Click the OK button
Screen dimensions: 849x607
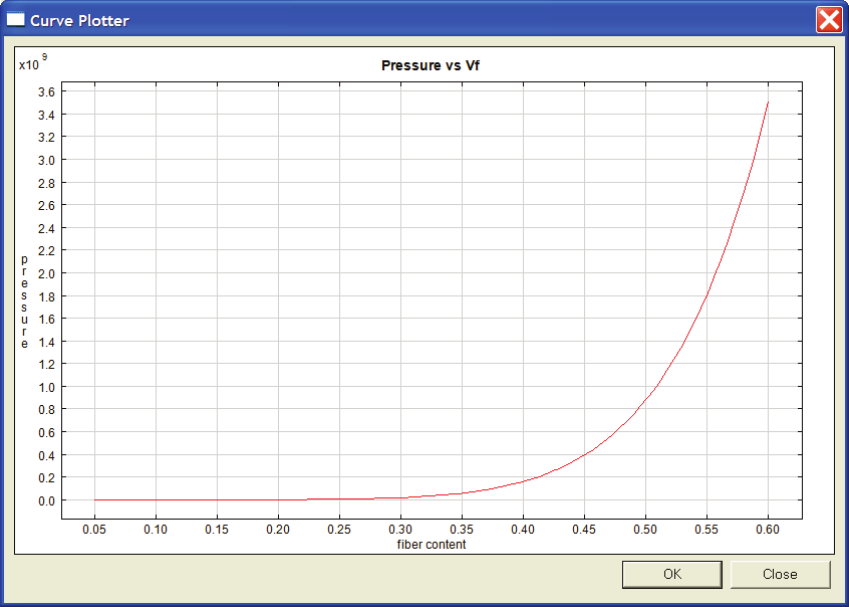point(672,575)
